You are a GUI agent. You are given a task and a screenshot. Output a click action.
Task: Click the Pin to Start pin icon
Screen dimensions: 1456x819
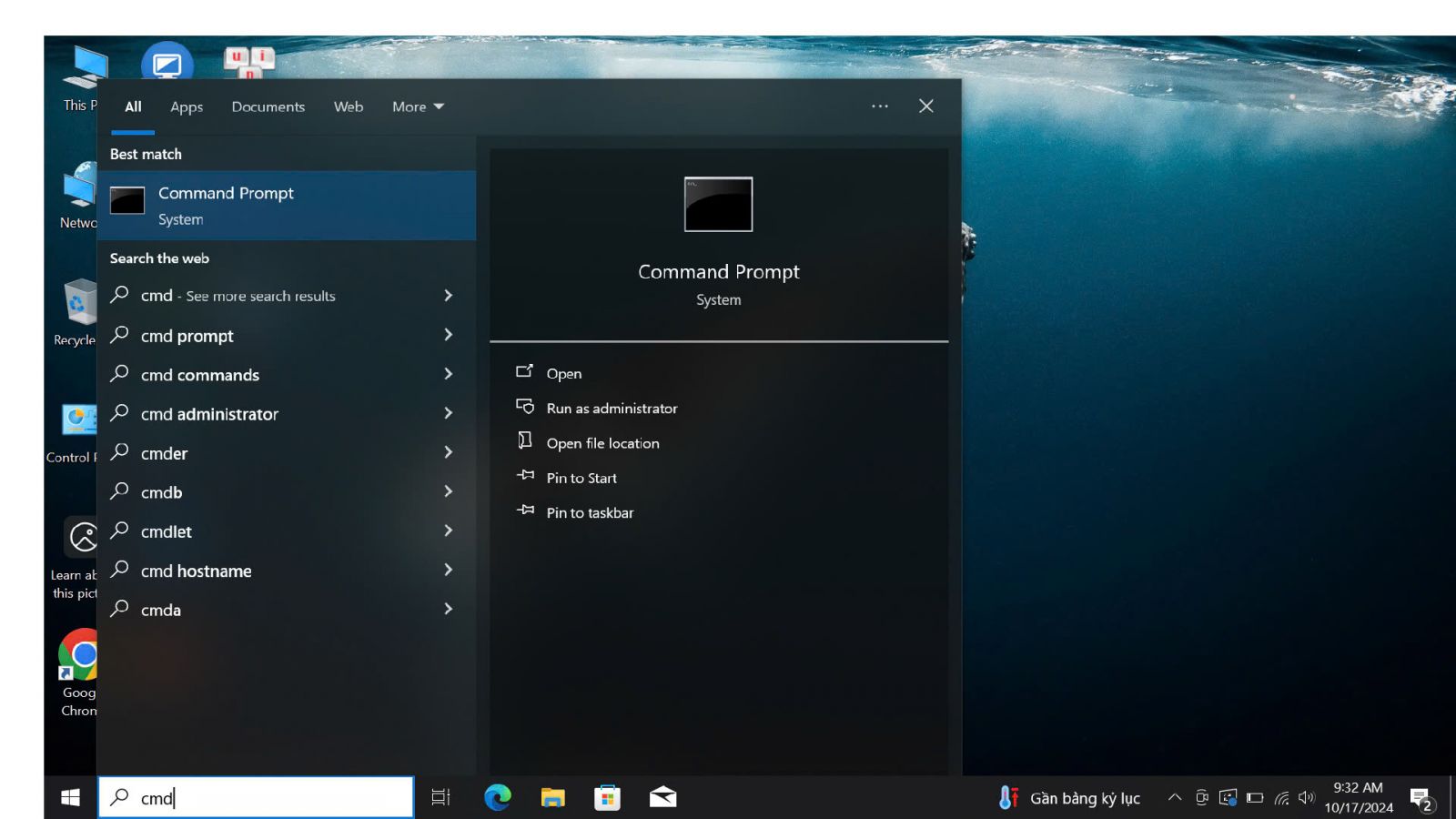(525, 475)
